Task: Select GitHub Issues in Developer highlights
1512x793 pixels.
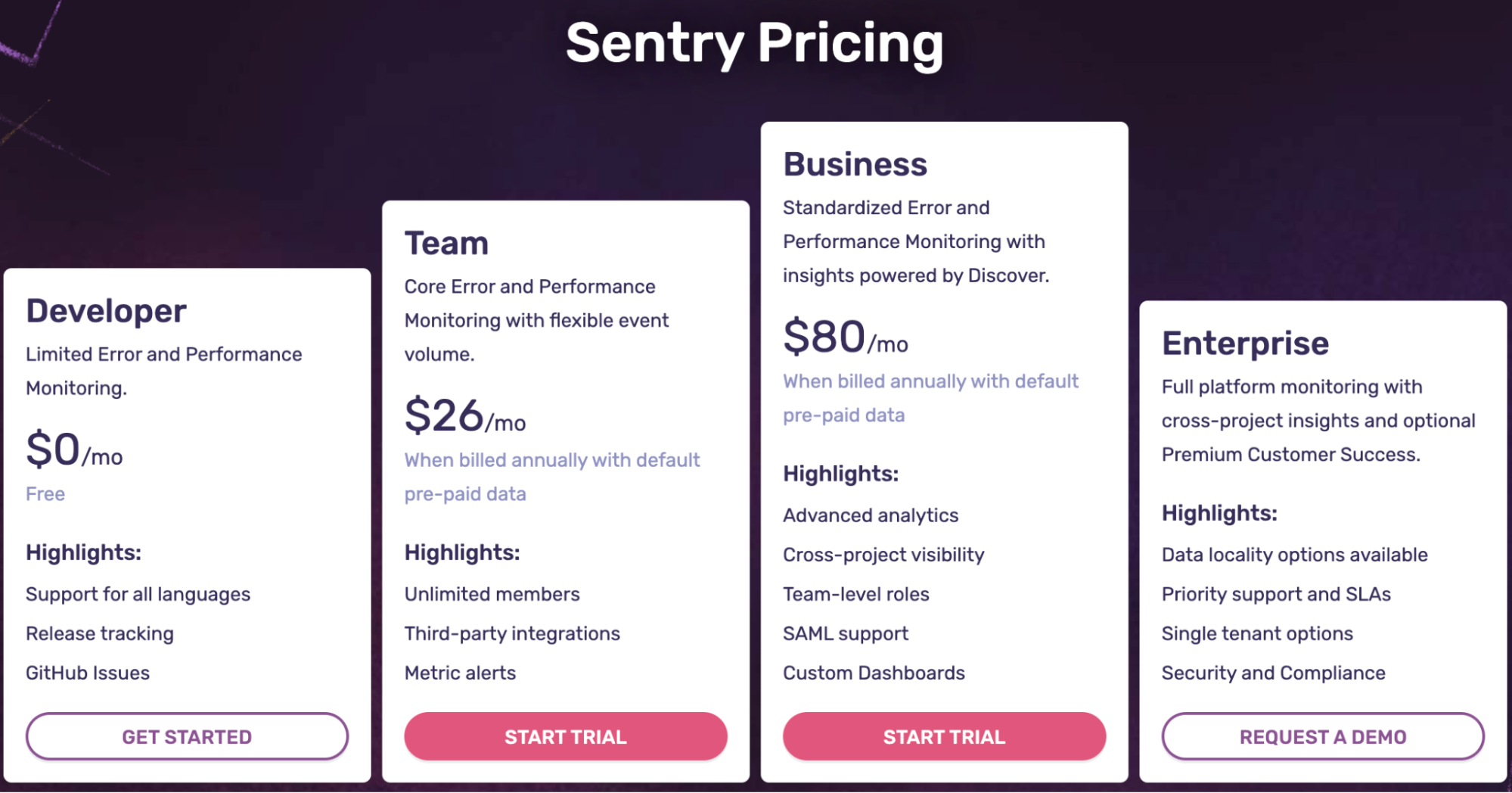Action: 87,672
